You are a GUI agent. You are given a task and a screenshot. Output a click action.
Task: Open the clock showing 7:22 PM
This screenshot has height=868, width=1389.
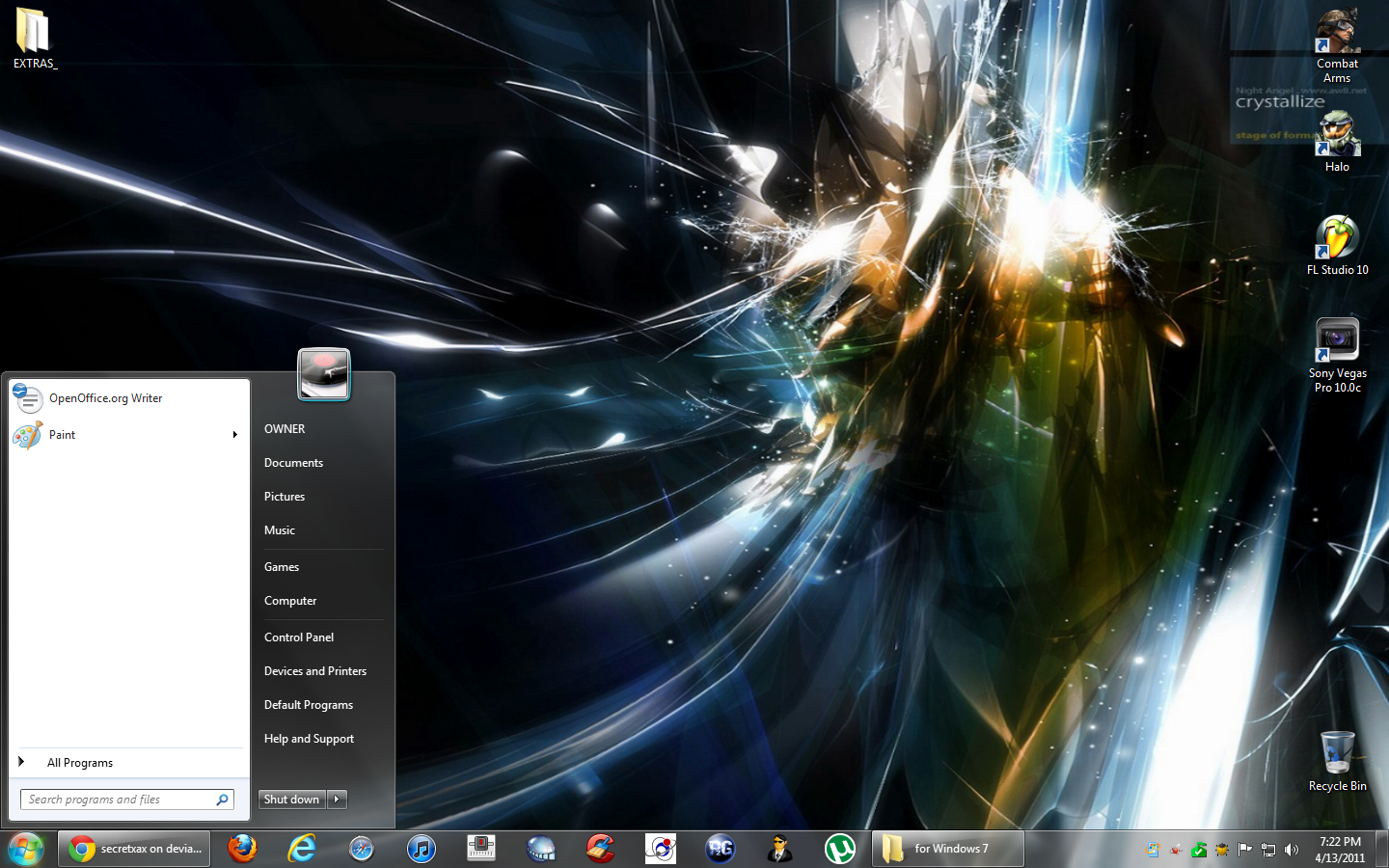point(1340,850)
